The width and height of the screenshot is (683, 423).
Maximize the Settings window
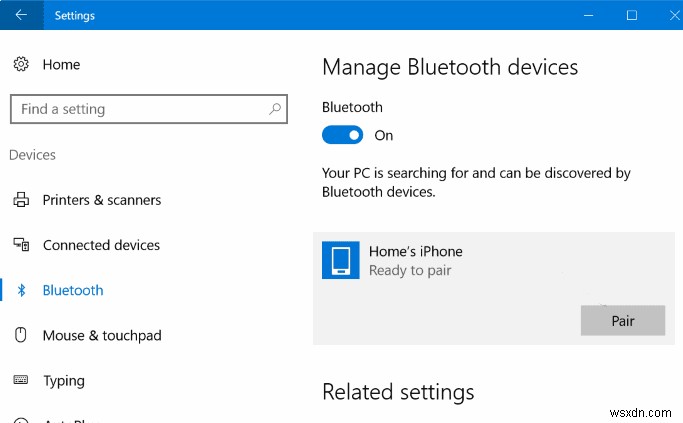631,15
